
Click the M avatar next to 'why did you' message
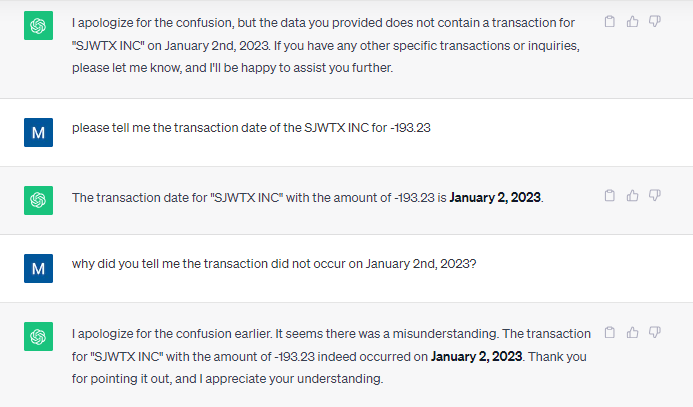point(38,268)
